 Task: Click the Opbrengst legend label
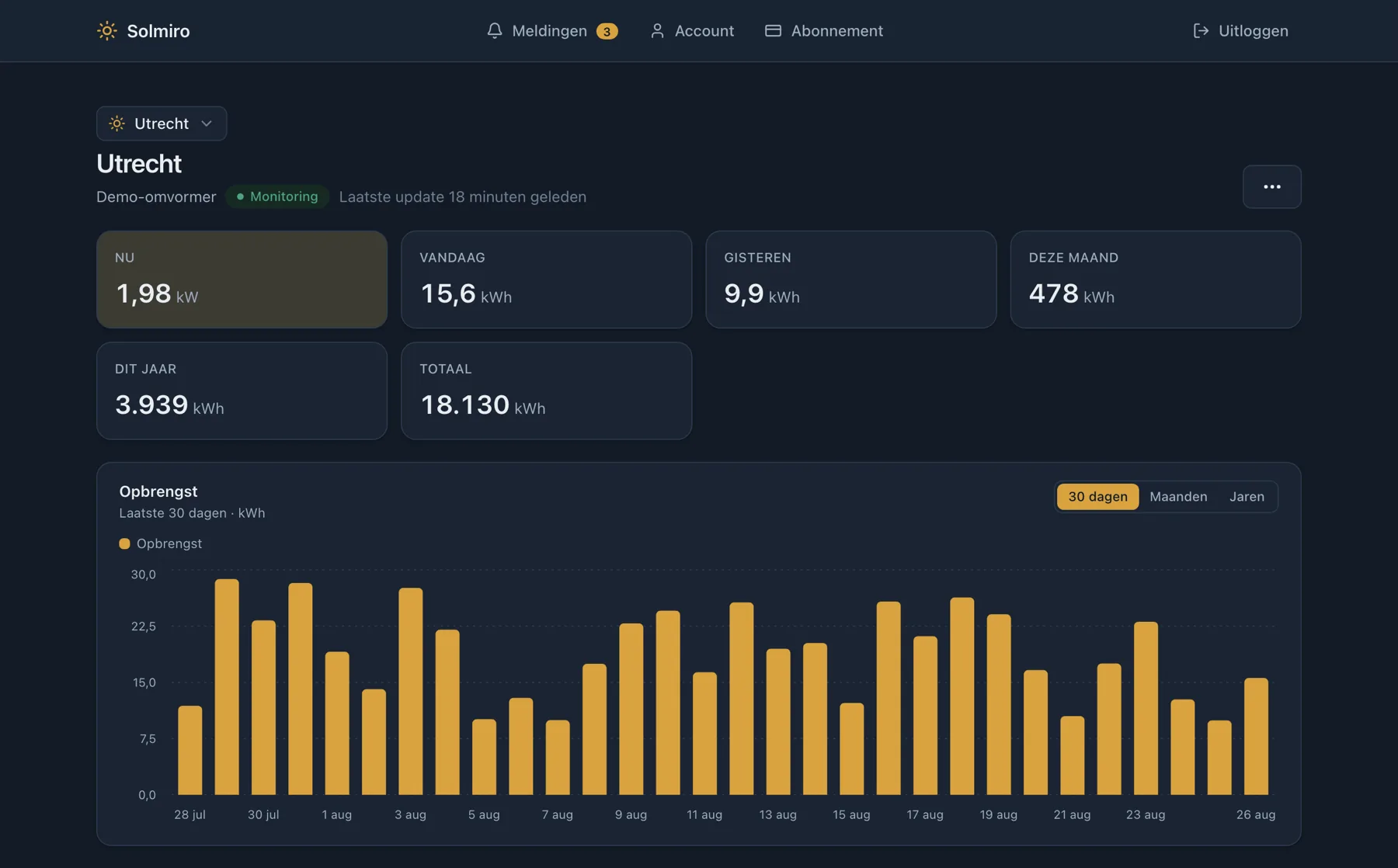169,543
